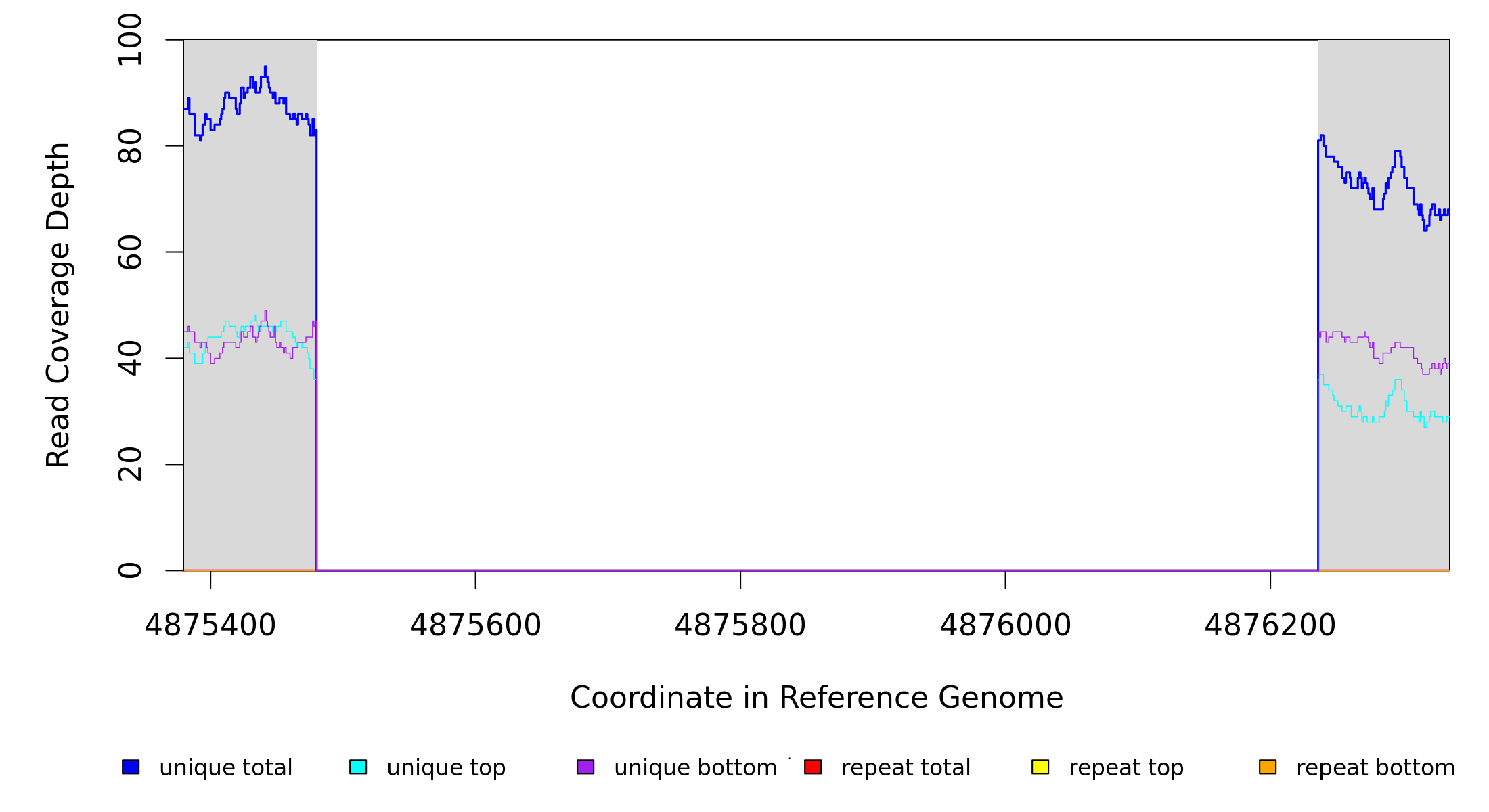Viewport: 1489px width, 812px height.
Task: Click the yellow repeat top legend swatch
Action: (1040, 767)
